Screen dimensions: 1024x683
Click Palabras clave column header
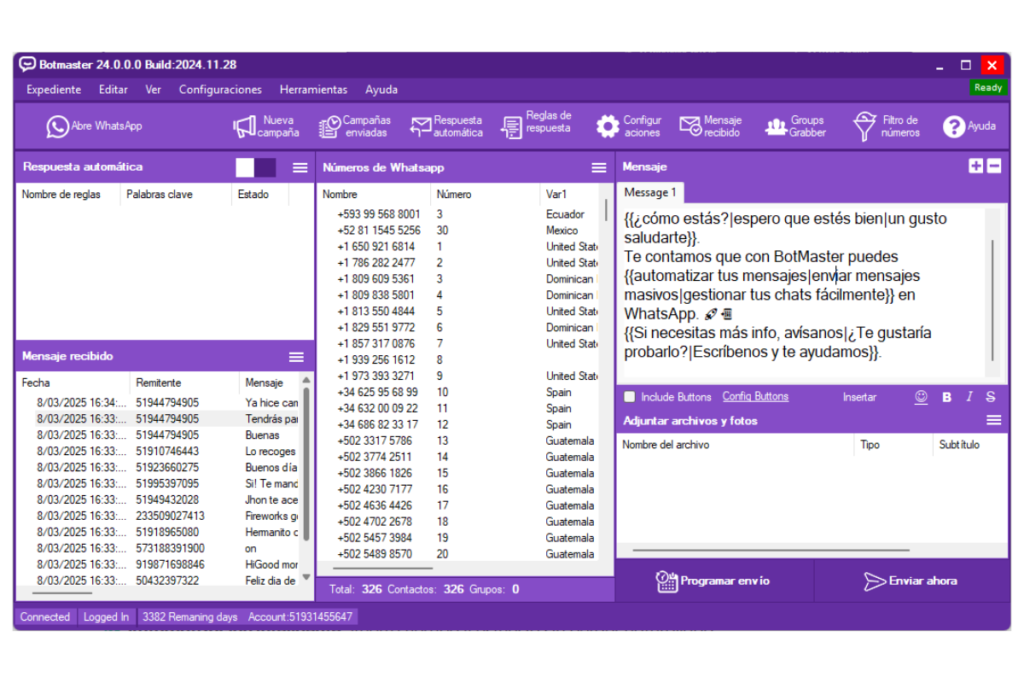159,194
